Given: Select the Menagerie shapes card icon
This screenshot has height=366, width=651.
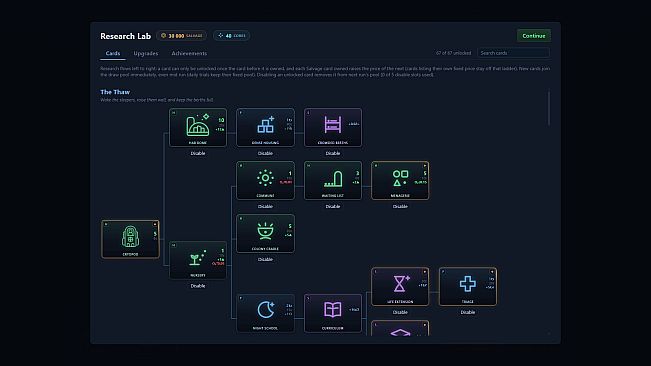Looking at the screenshot, I should 400,178.
